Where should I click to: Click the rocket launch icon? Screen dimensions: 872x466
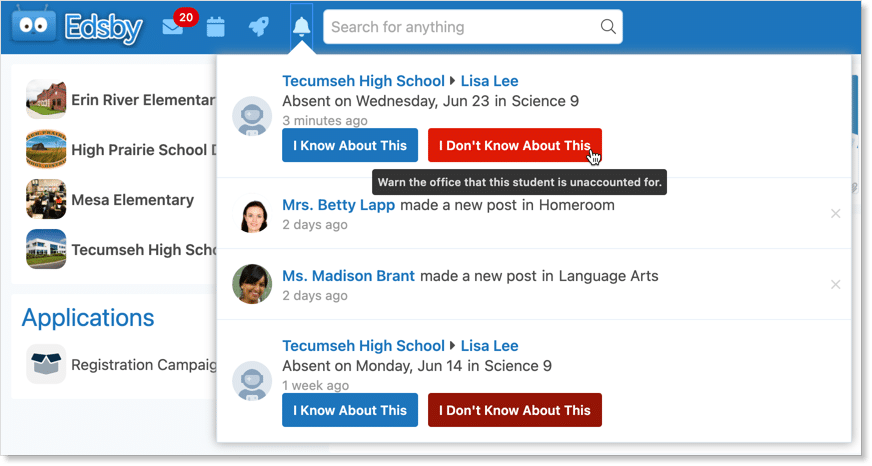[258, 27]
